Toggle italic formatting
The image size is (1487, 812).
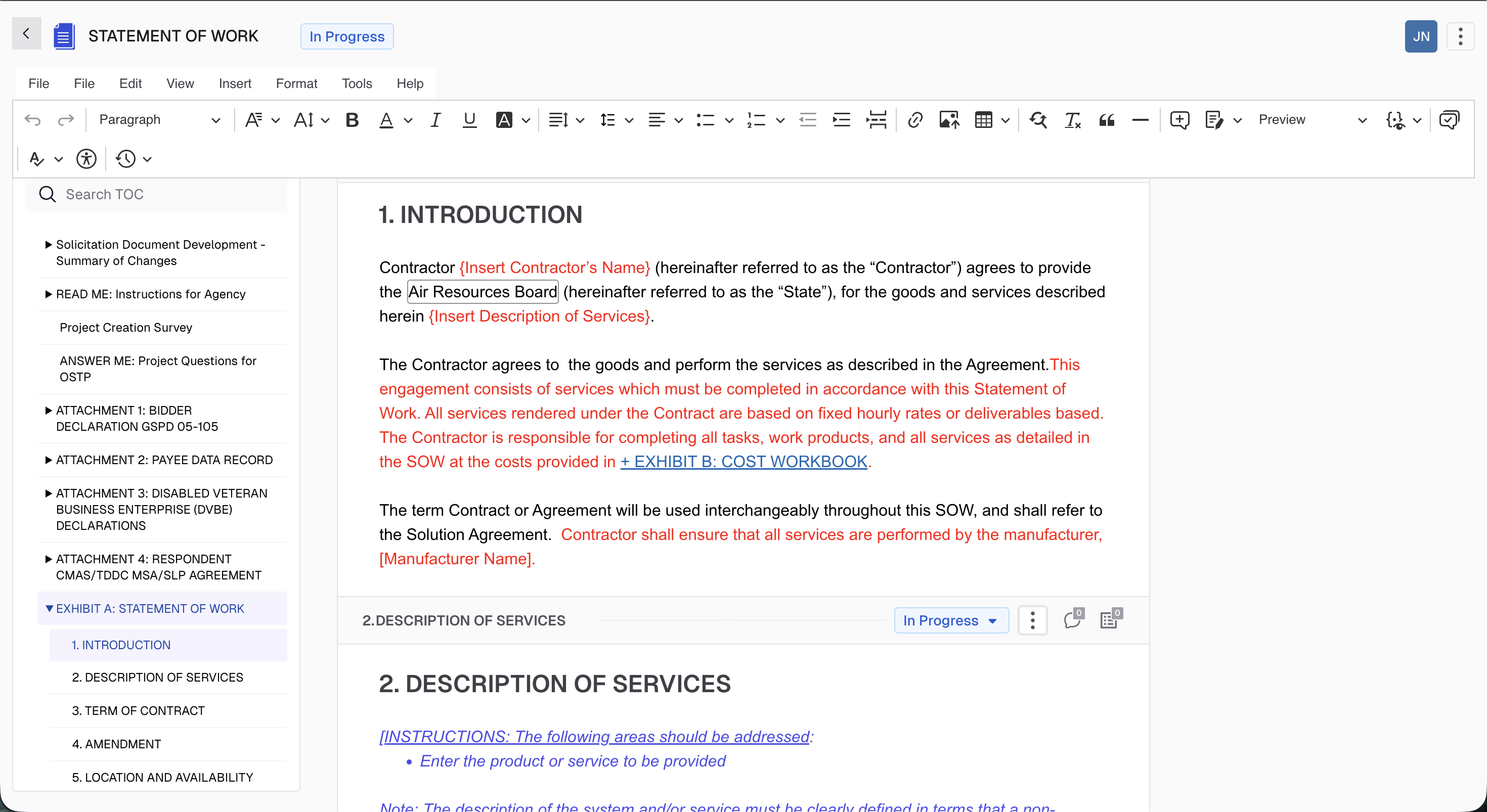point(435,119)
